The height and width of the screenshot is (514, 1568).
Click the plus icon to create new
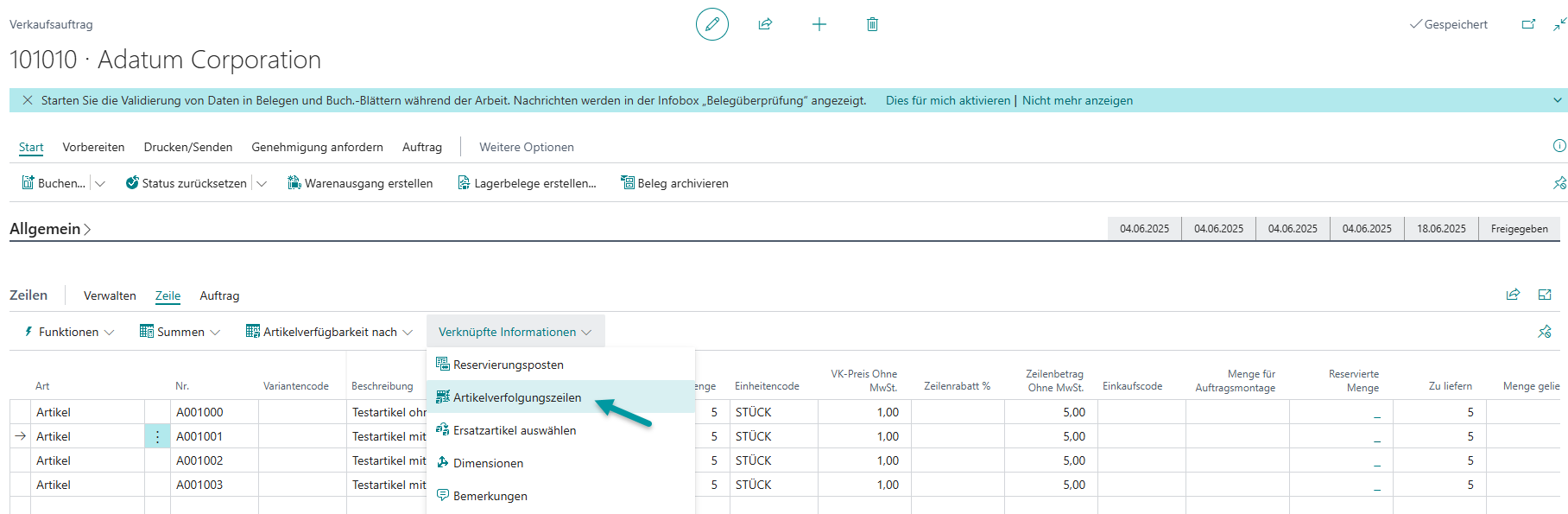click(x=819, y=24)
